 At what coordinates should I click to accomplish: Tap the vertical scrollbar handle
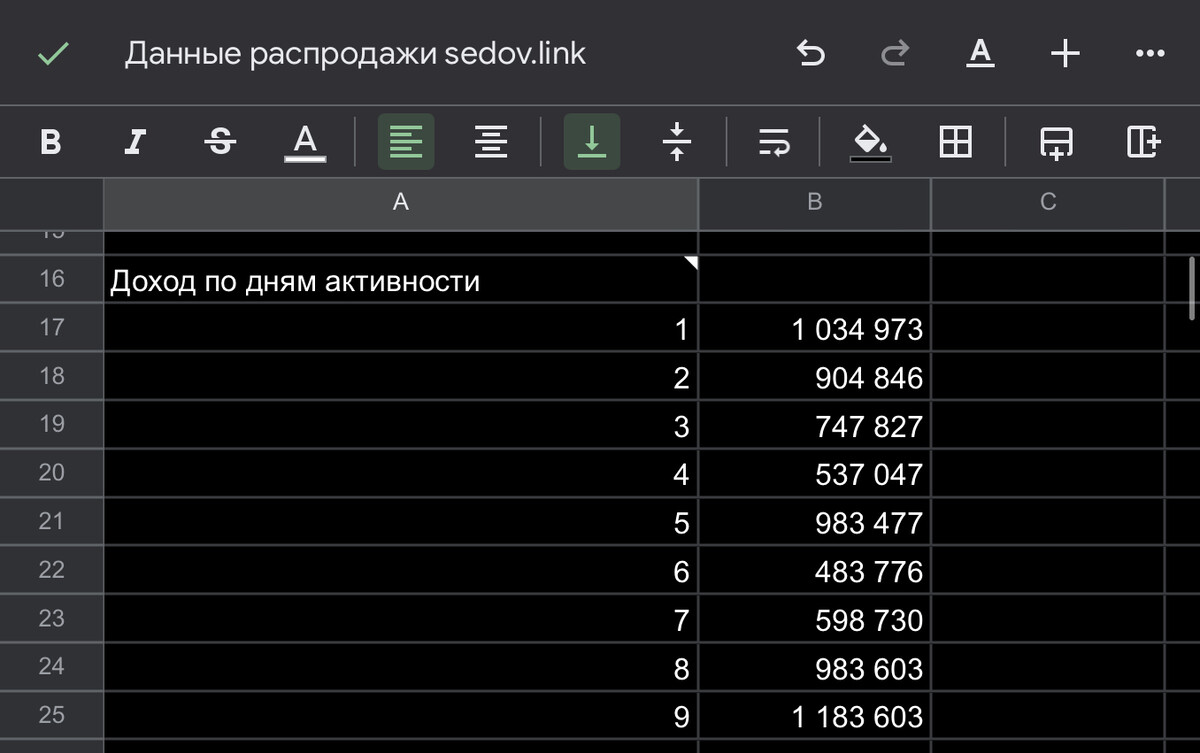point(1190,289)
